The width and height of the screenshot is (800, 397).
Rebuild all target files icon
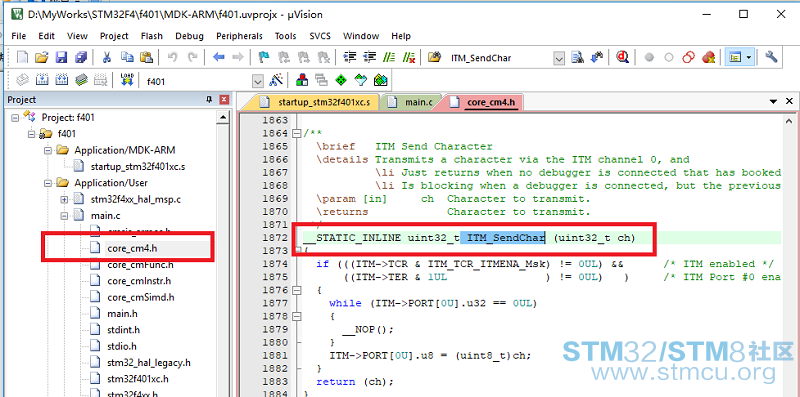tap(62, 80)
